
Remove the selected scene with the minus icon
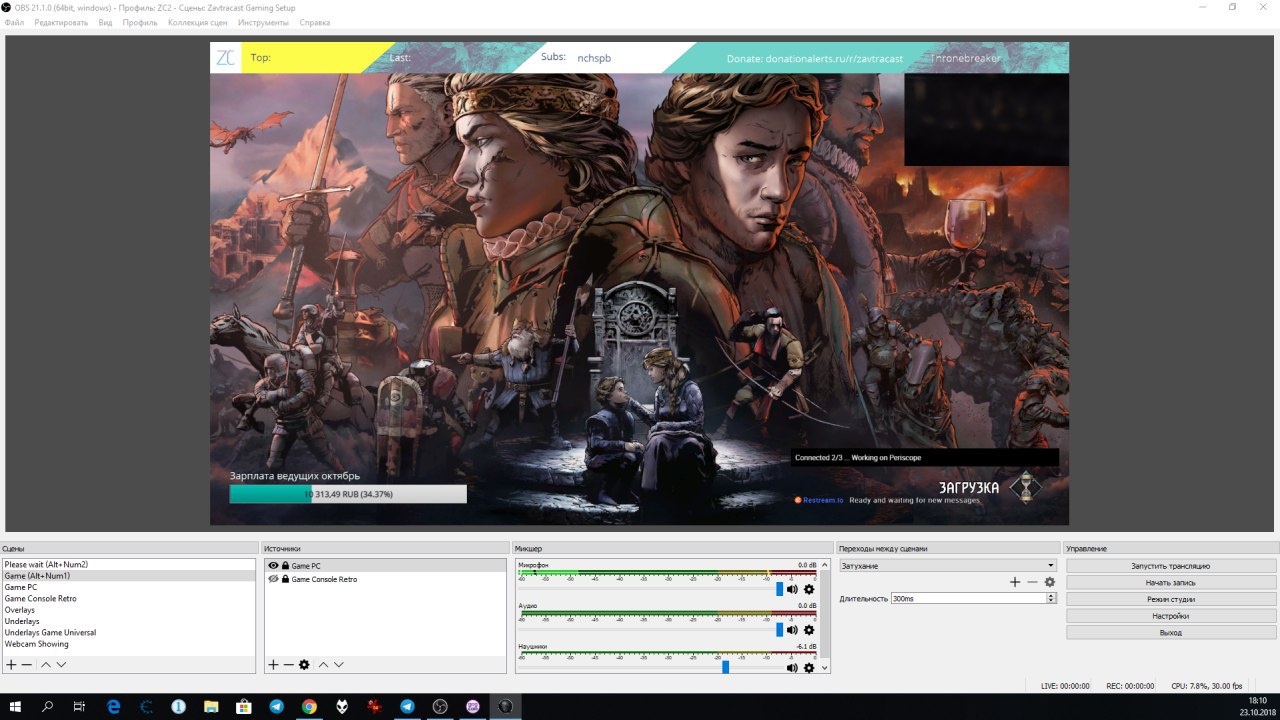[27, 665]
